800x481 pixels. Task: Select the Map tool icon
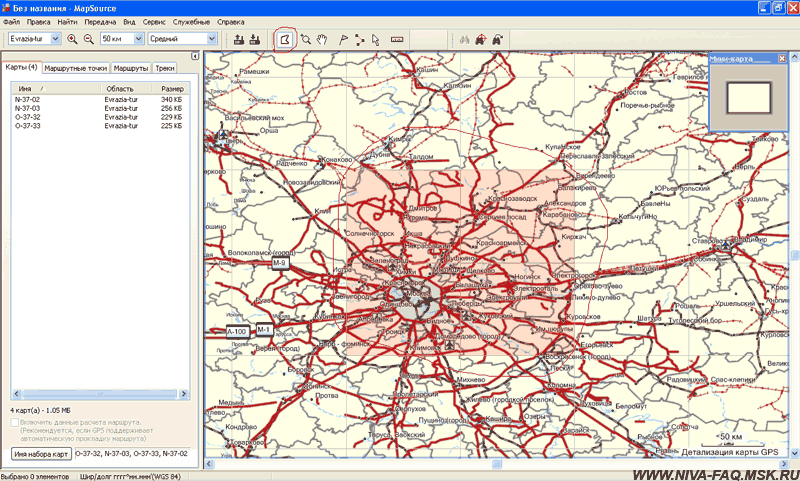pyautogui.click(x=285, y=39)
